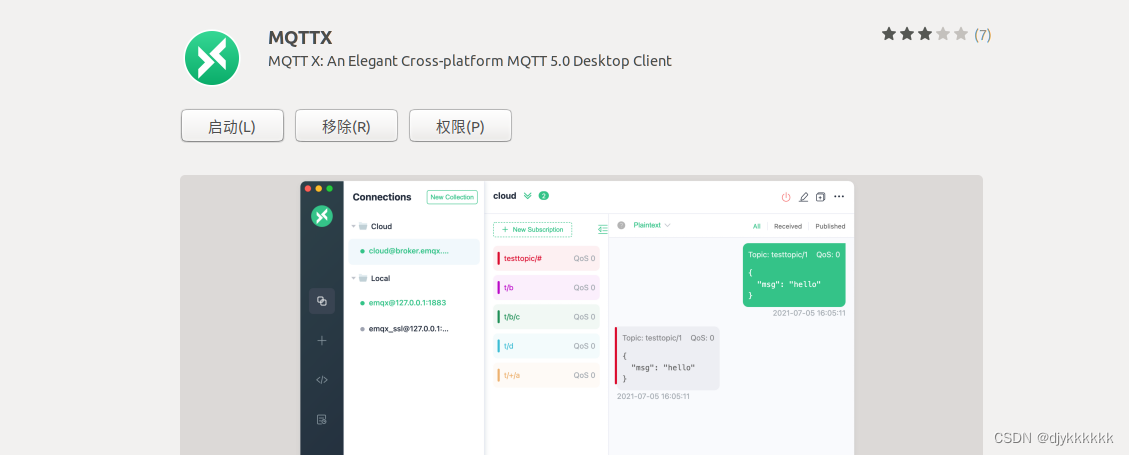Click the star rating with (7) reviews
This screenshot has width=1129, height=455.
(x=936, y=34)
